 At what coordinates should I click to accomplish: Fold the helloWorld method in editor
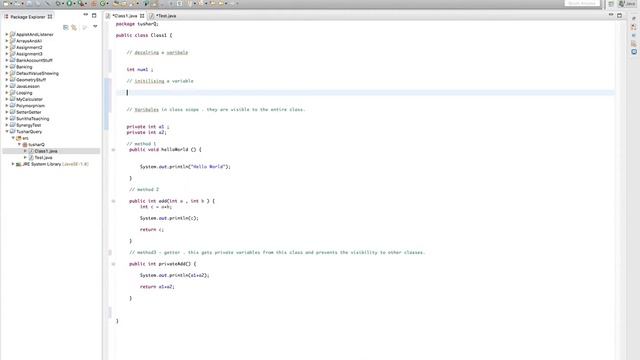(x=113, y=150)
